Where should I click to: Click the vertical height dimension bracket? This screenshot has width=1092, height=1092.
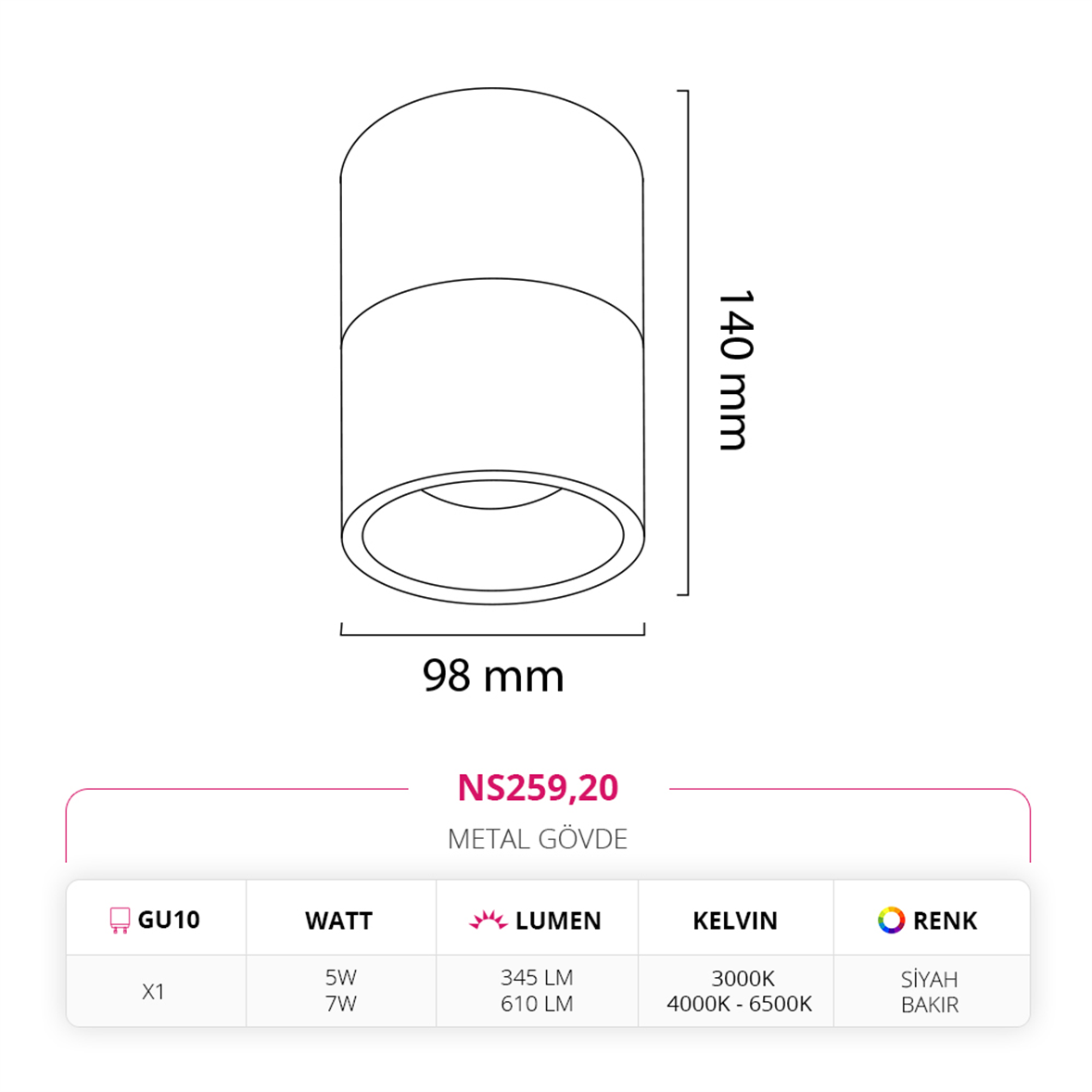684,343
